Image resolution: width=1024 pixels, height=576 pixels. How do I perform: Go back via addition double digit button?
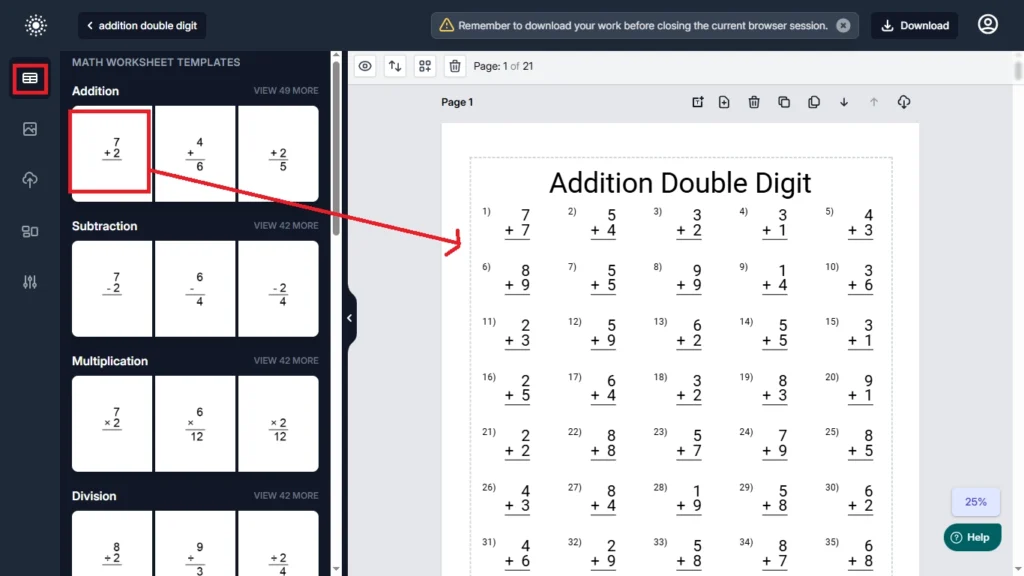click(142, 25)
